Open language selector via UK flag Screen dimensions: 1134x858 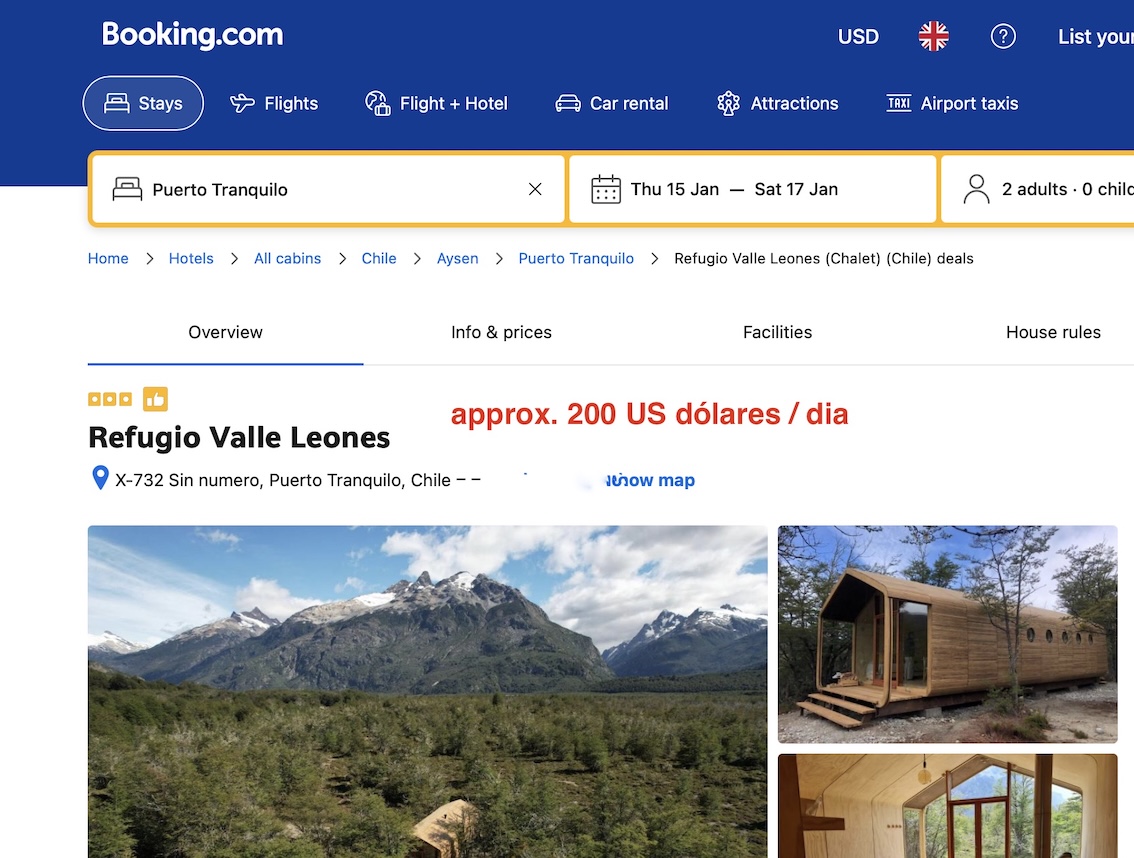933,36
